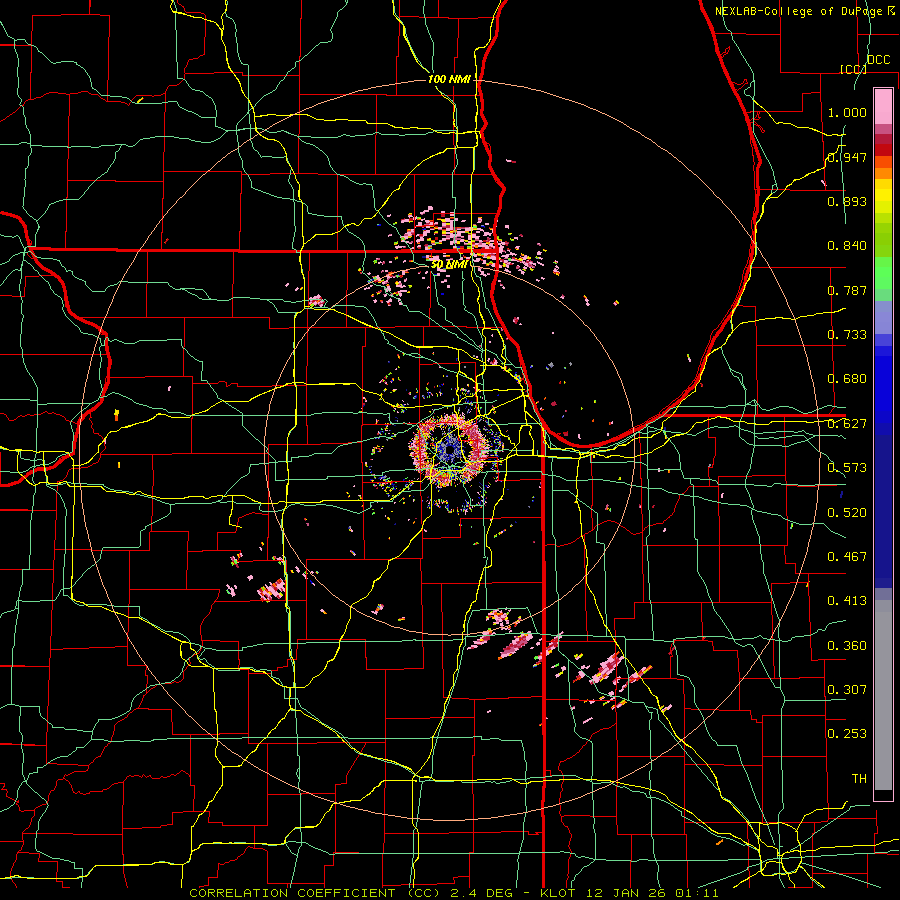Screen dimensions: 900x900
Task: Click the 100 NMI range ring label
Action: point(449,79)
